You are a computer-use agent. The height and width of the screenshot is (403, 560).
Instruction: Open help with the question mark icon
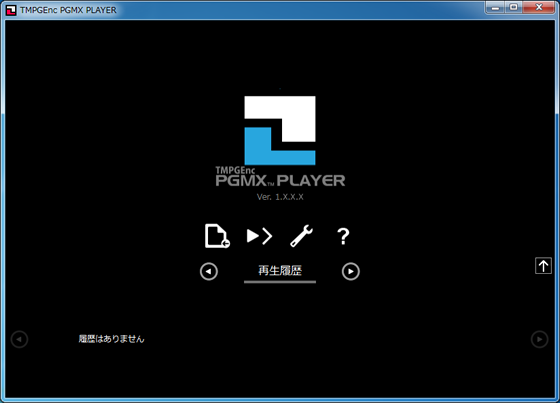point(343,236)
